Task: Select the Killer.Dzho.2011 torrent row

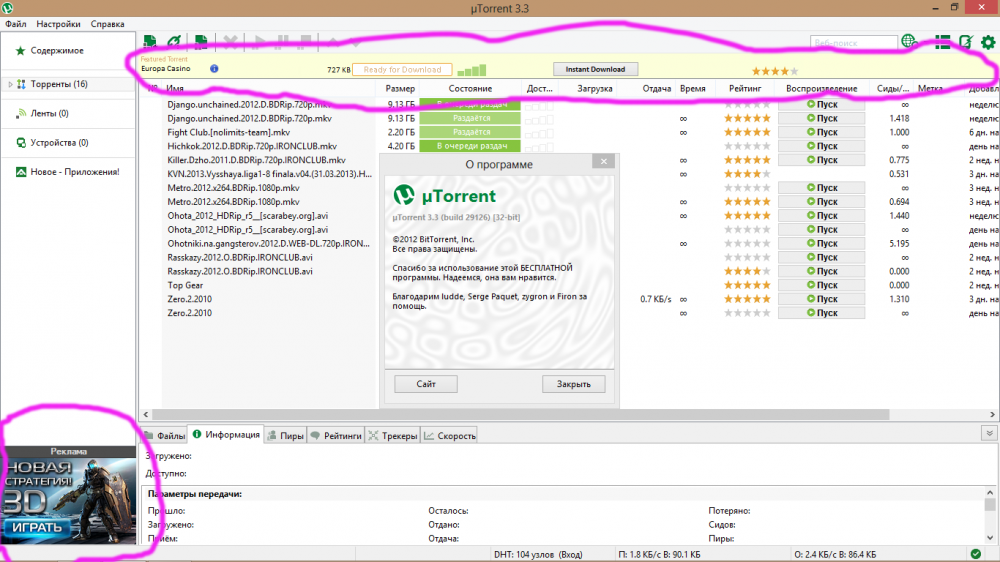Action: coord(256,160)
